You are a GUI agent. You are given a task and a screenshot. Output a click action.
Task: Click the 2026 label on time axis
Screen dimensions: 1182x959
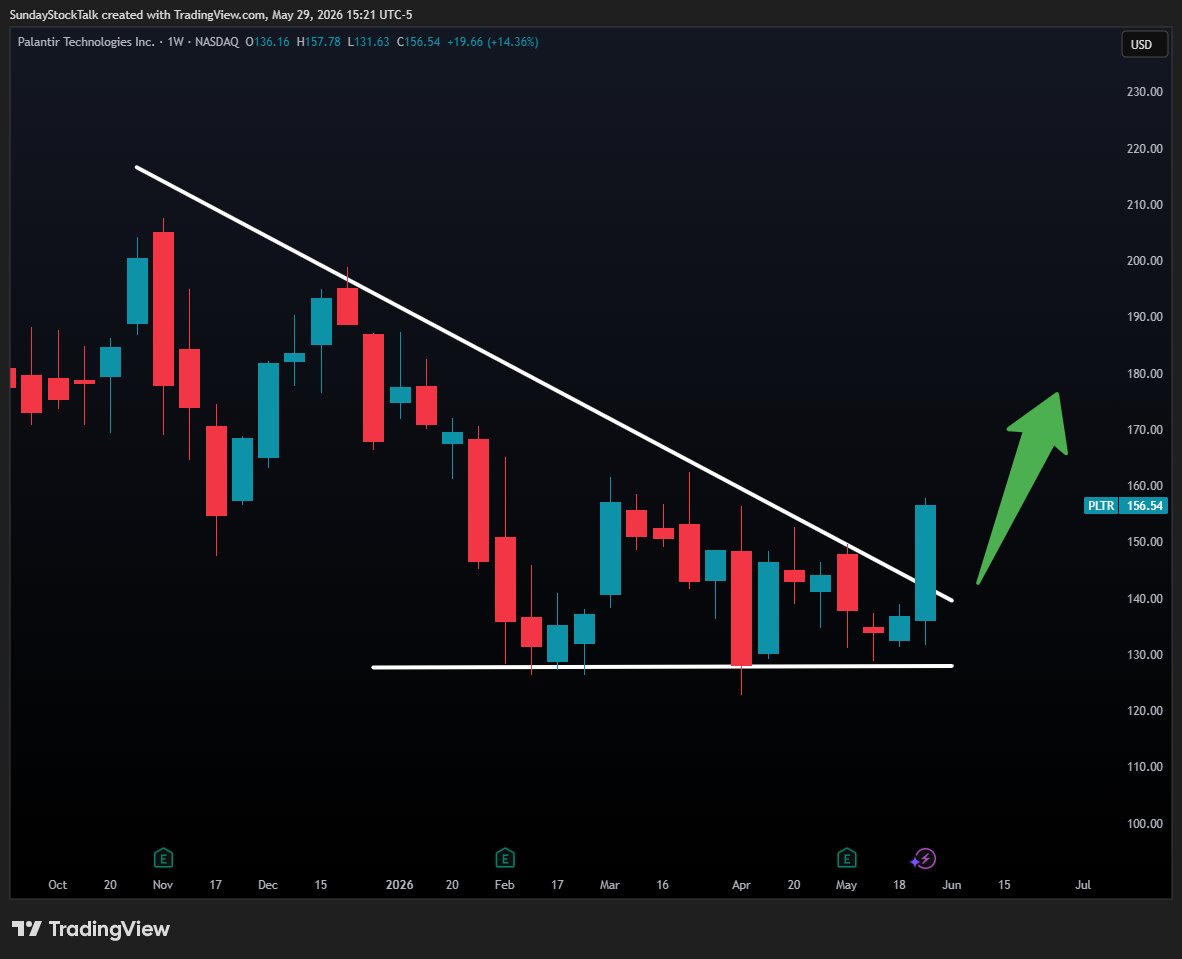pyautogui.click(x=400, y=884)
